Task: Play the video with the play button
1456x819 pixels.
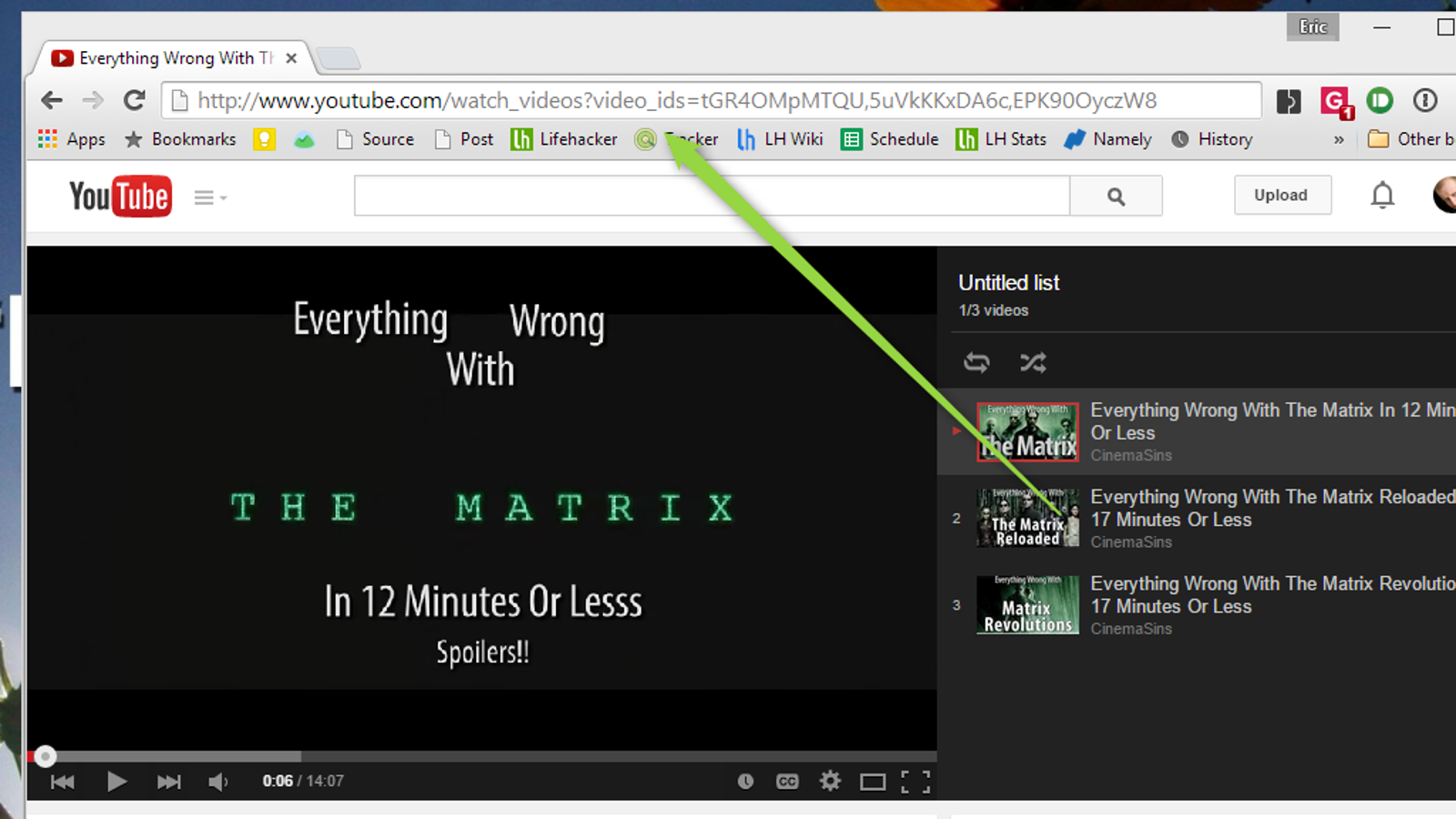Action: [x=116, y=782]
